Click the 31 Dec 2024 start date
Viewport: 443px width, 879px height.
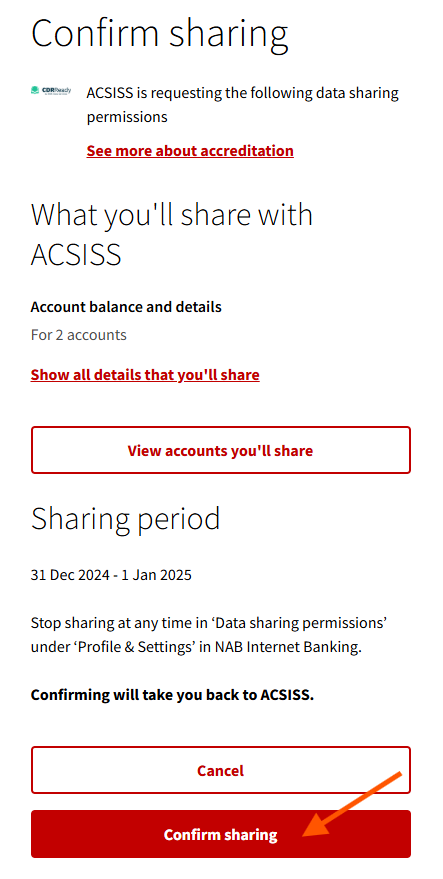(x=70, y=575)
